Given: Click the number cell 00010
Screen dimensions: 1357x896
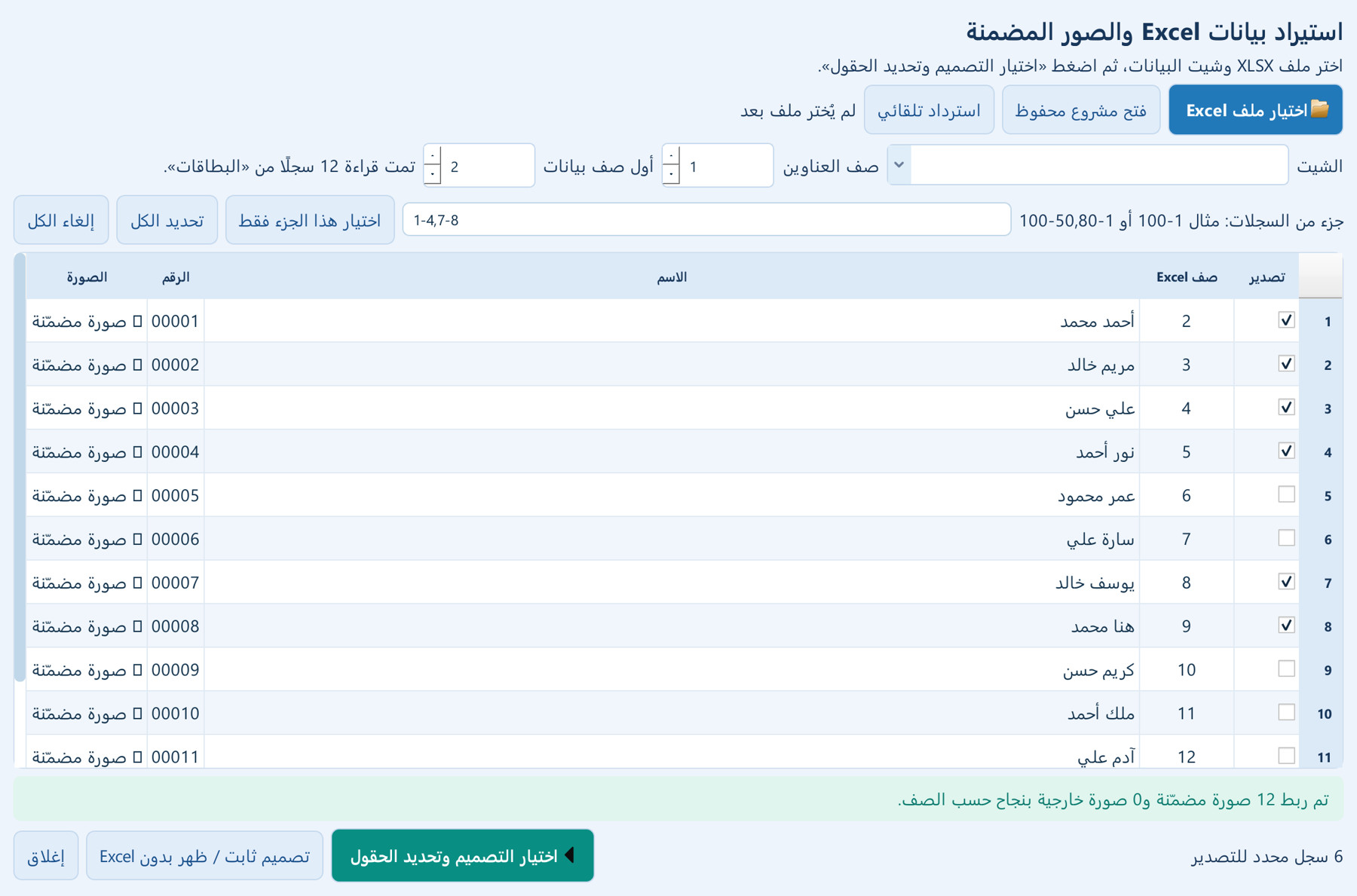Looking at the screenshot, I should (175, 713).
